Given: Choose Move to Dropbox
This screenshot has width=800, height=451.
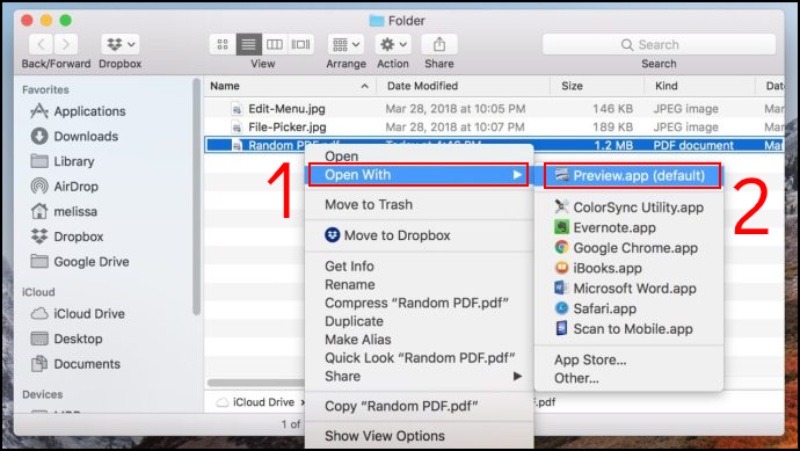Looking at the screenshot, I should point(419,235).
